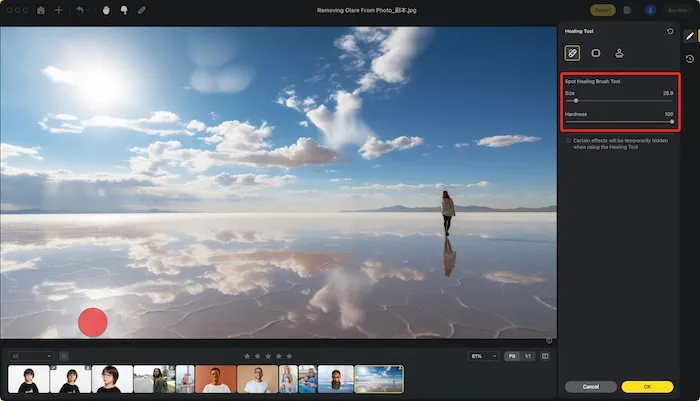Viewport: 700px width, 401px height.
Task: Select the Spot Healing Brush tool
Action: tap(572, 53)
